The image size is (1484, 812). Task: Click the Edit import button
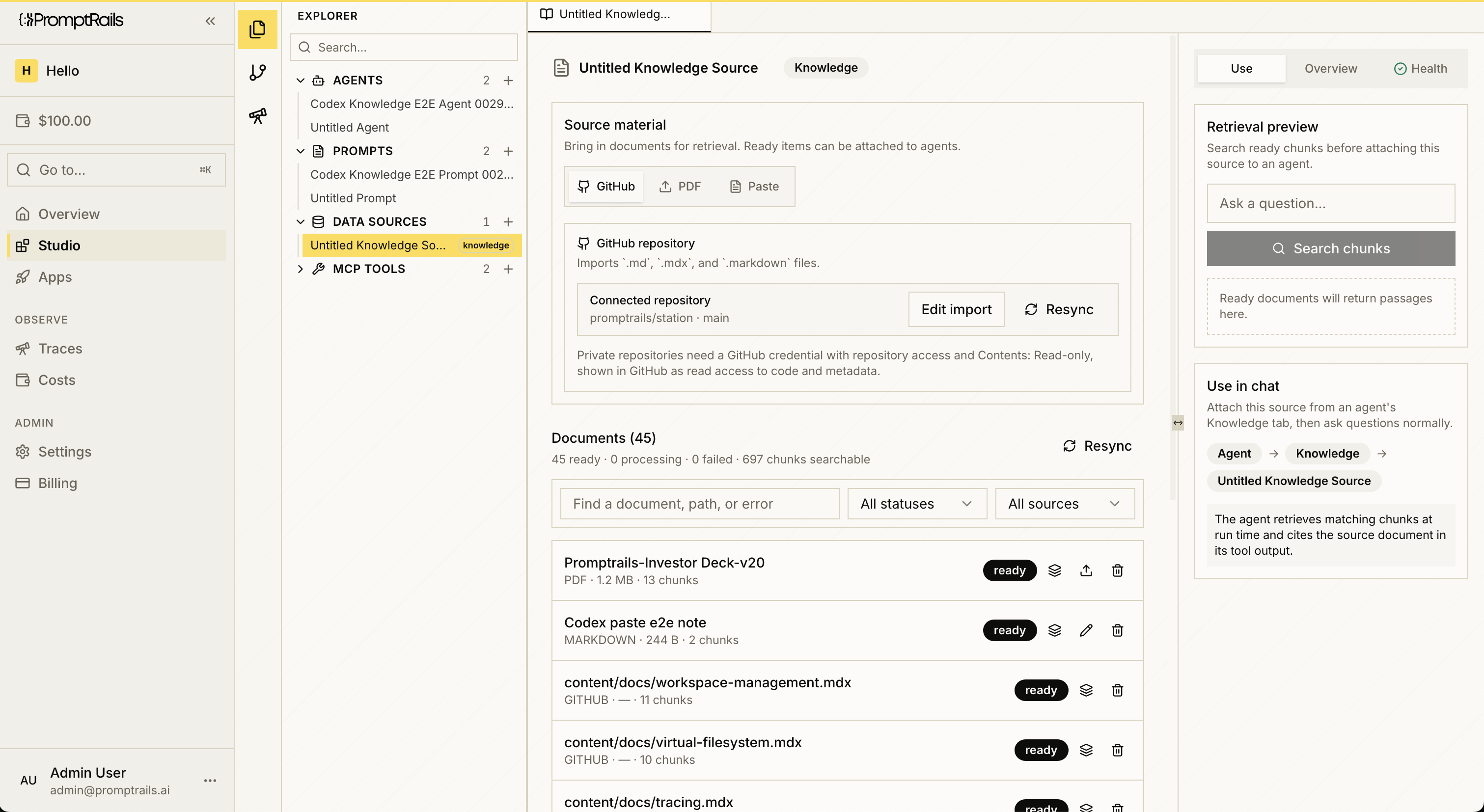click(x=956, y=310)
